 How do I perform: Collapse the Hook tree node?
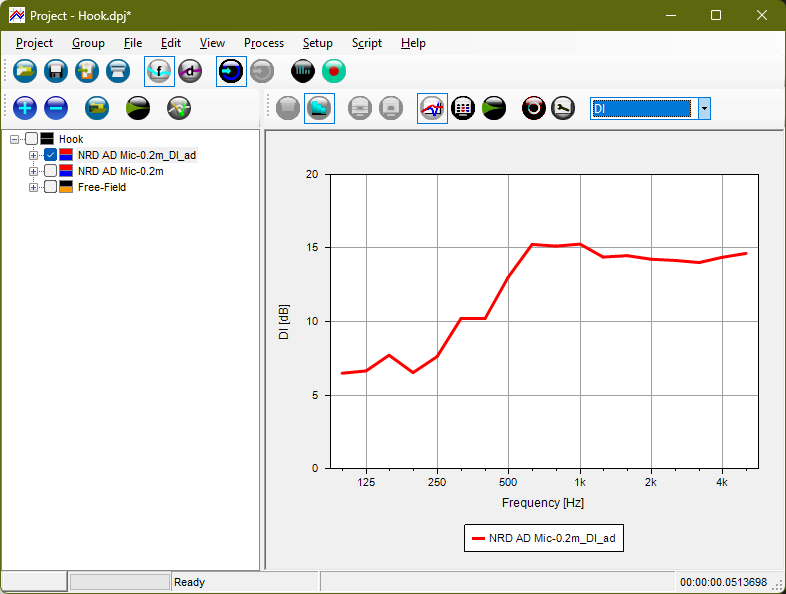(14, 139)
